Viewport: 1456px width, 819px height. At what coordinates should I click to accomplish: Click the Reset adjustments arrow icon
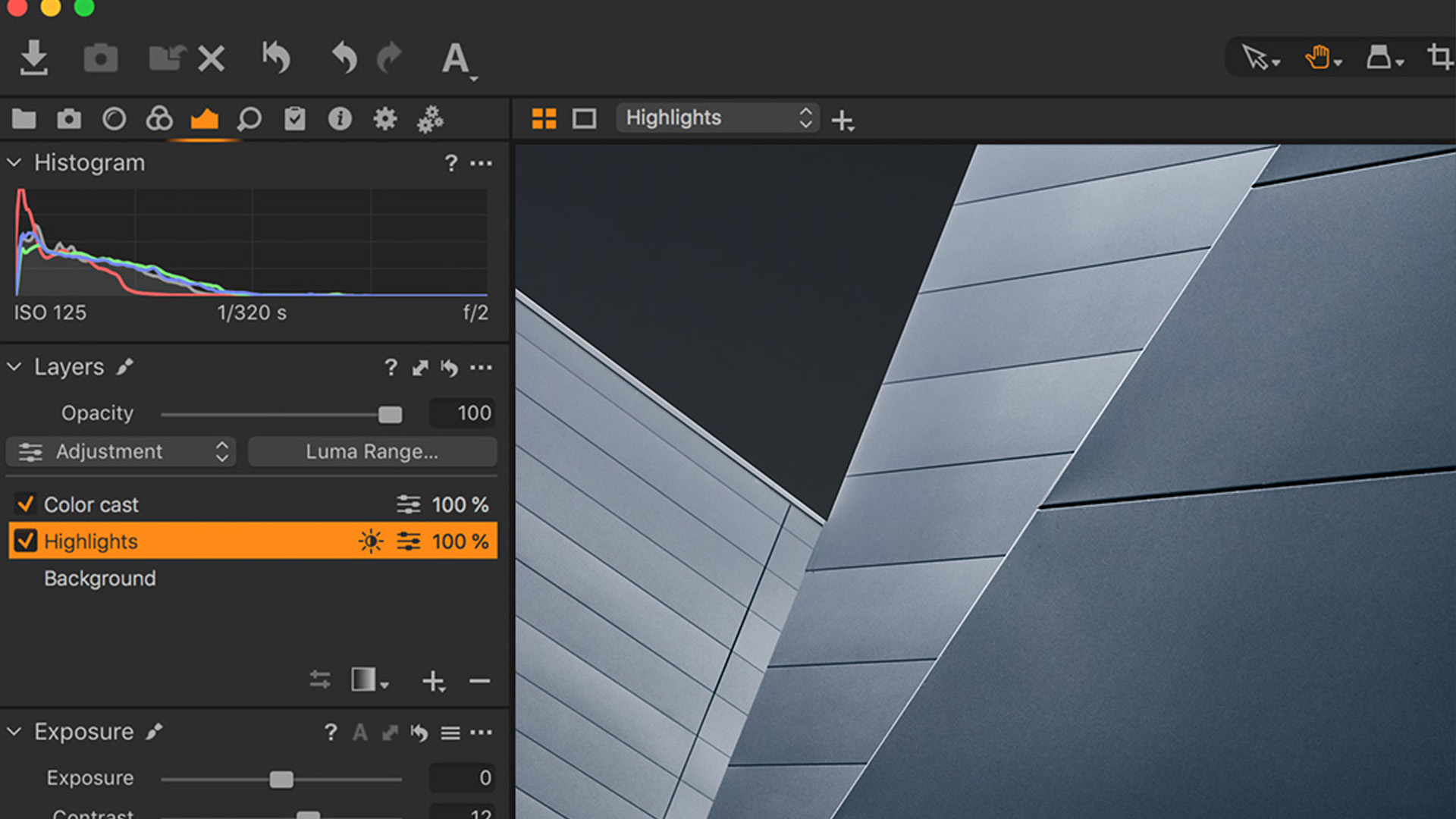[x=276, y=58]
